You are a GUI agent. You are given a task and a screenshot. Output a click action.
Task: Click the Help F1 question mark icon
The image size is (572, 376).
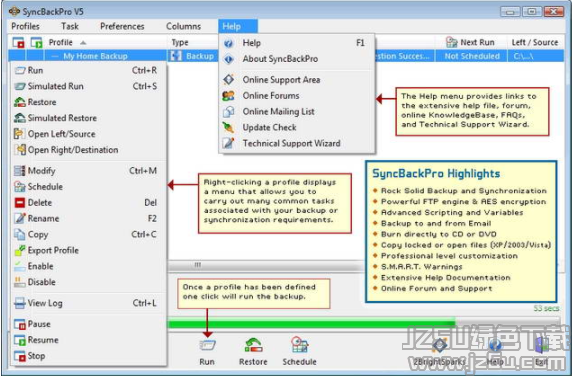point(229,43)
